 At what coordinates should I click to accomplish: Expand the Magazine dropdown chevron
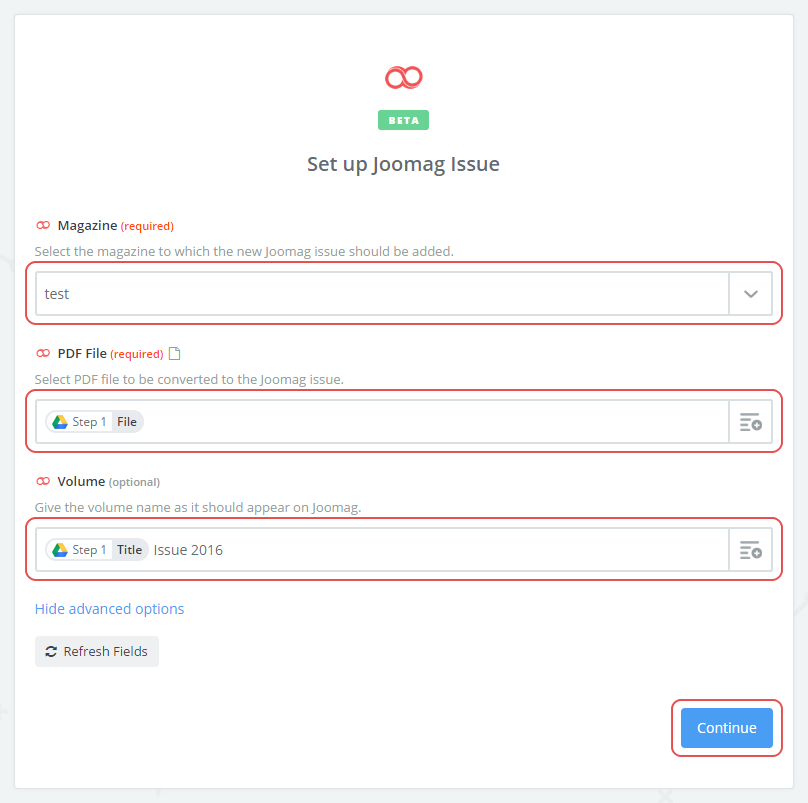tap(751, 294)
